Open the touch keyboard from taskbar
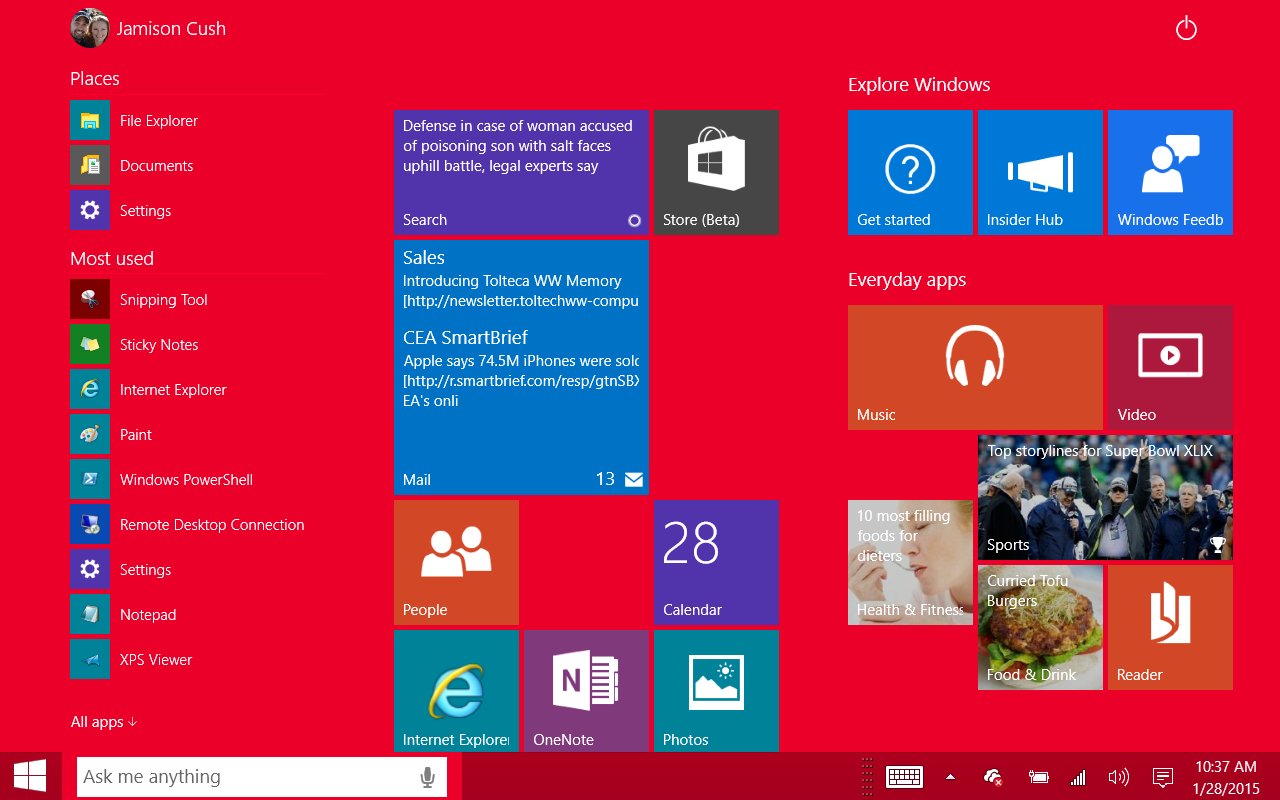This screenshot has height=800, width=1280. (x=904, y=776)
